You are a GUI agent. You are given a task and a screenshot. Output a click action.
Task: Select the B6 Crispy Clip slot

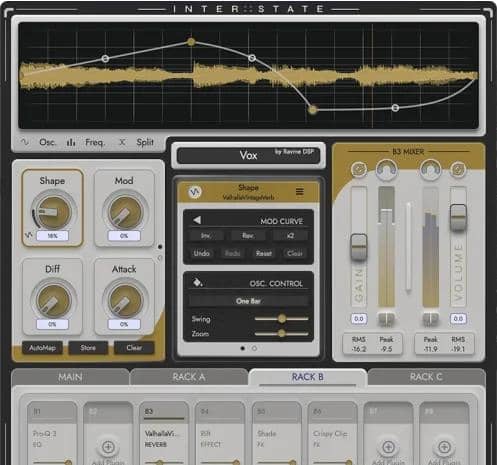click(332, 433)
